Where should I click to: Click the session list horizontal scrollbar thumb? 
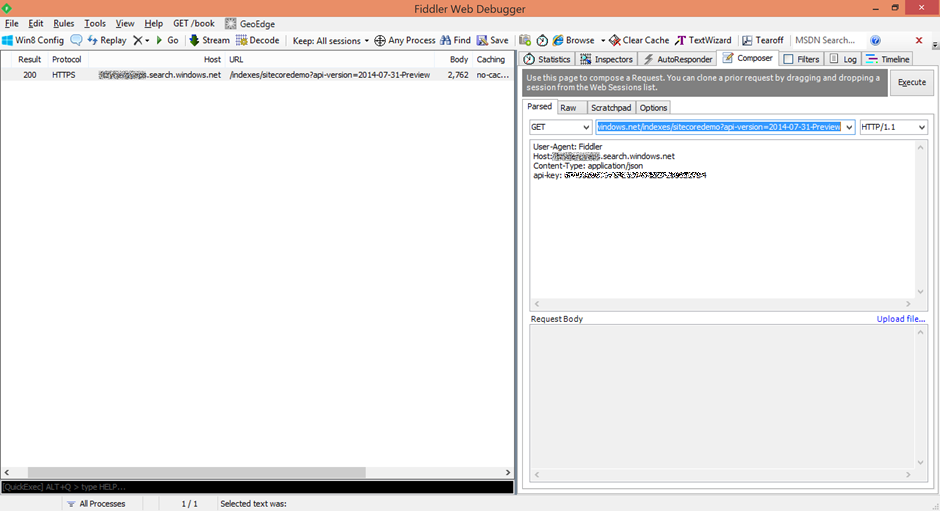pyautogui.click(x=197, y=473)
